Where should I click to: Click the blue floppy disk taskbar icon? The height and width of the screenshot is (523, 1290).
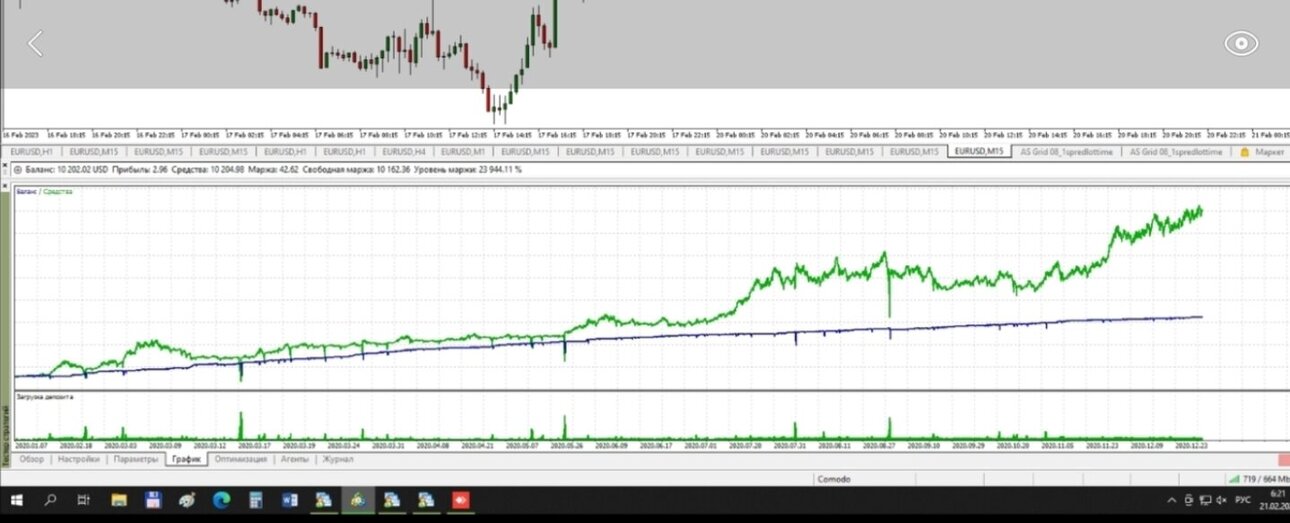[x=153, y=498]
